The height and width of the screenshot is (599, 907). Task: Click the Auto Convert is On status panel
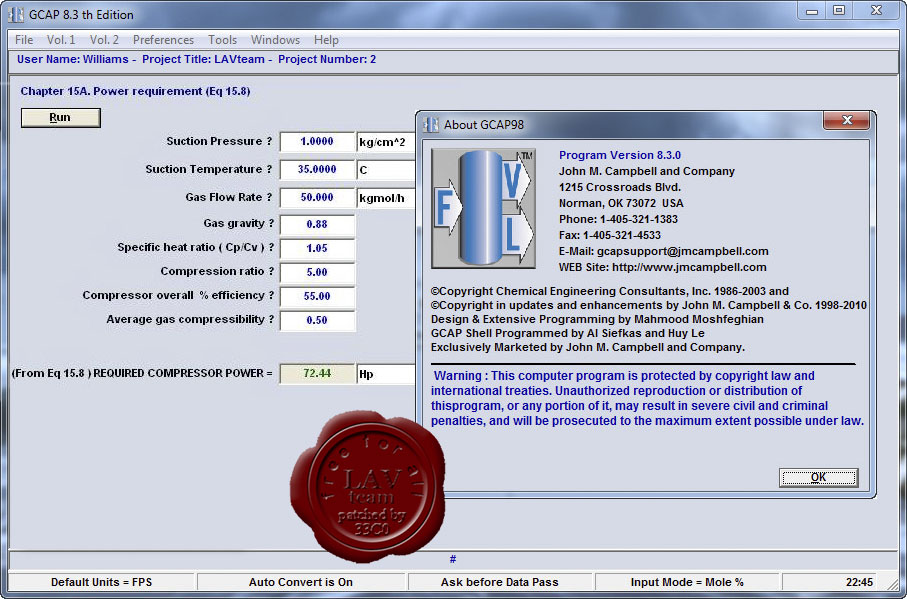coord(301,582)
